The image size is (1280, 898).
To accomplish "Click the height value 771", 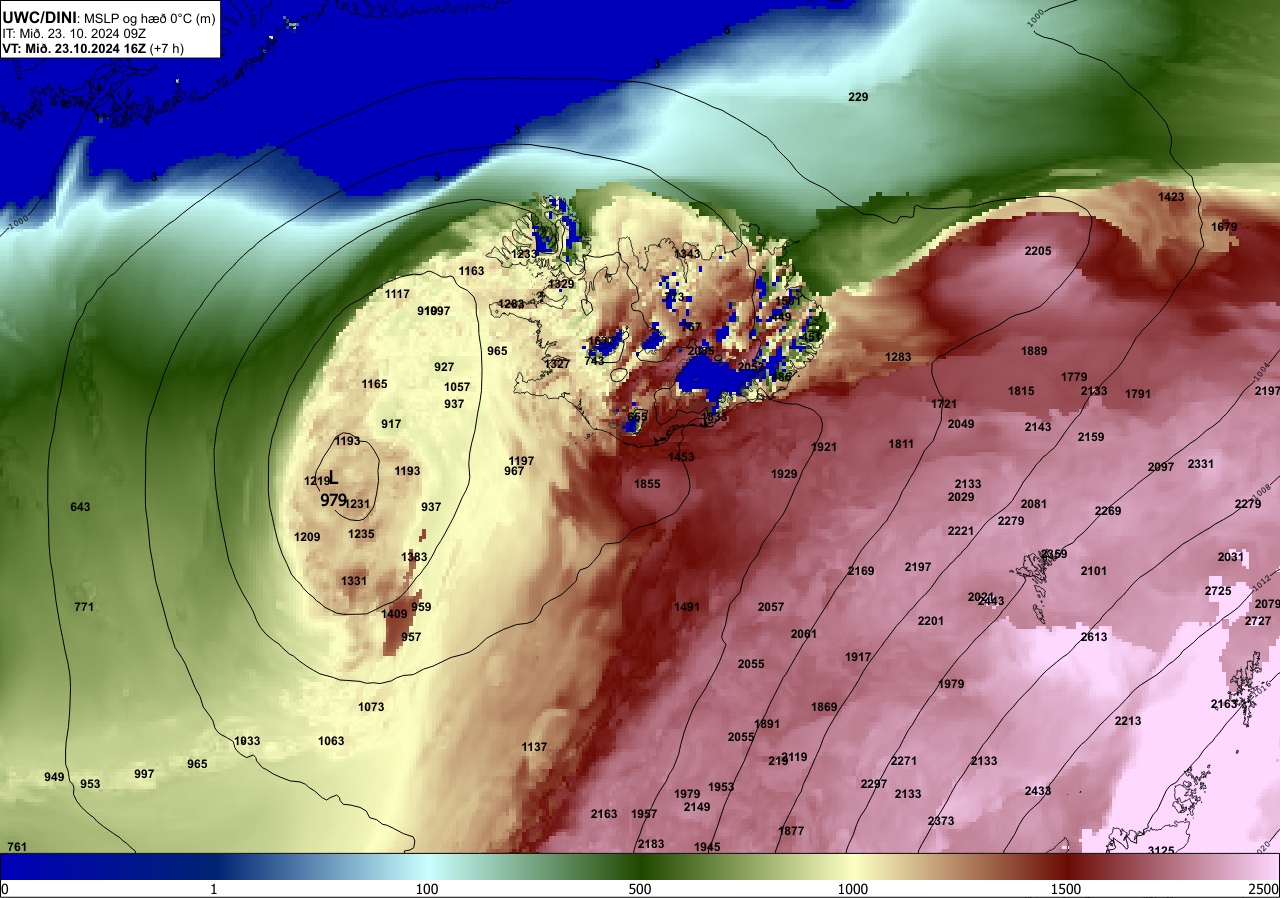I will pyautogui.click(x=84, y=607).
